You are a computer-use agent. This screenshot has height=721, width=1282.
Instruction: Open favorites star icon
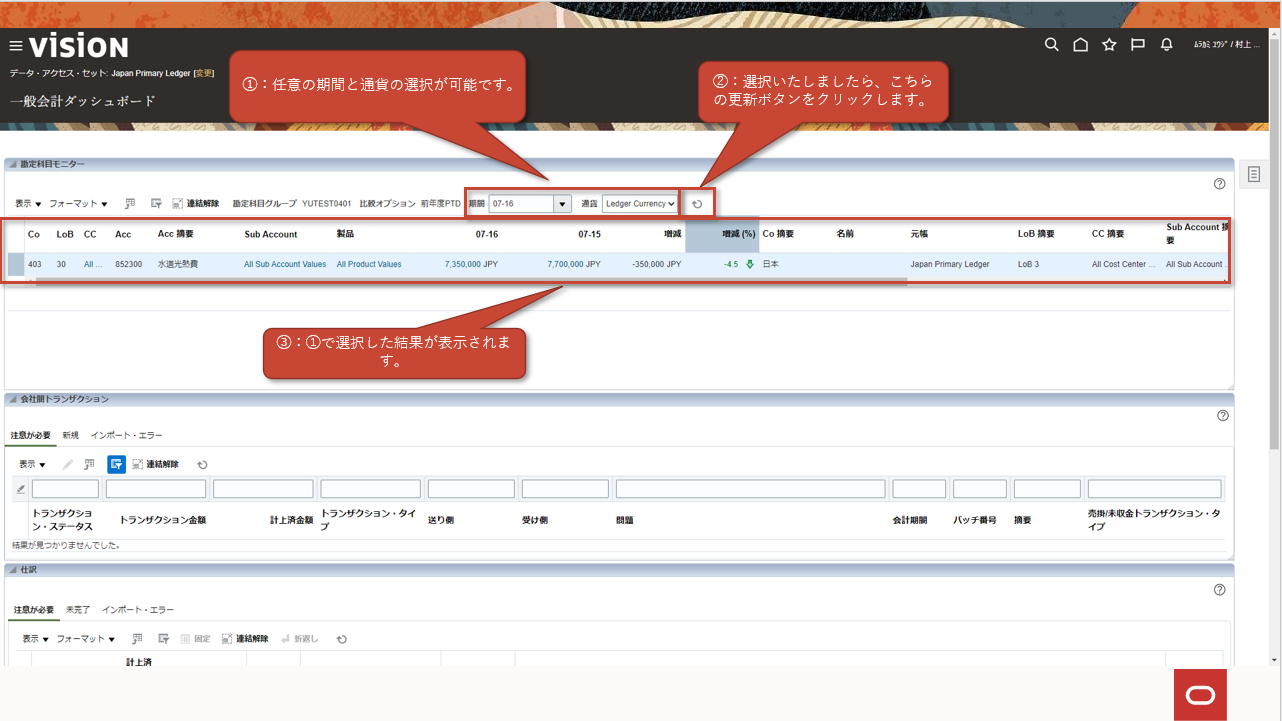(x=1109, y=45)
